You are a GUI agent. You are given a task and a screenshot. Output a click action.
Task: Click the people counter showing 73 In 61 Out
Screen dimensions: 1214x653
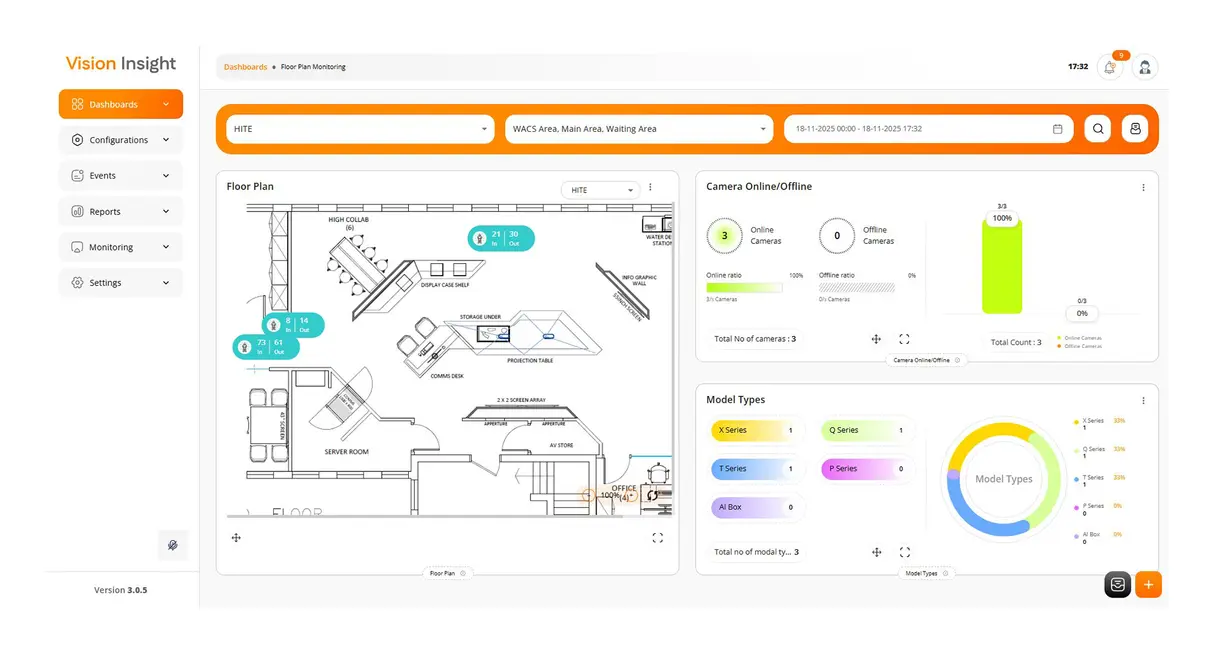click(265, 347)
